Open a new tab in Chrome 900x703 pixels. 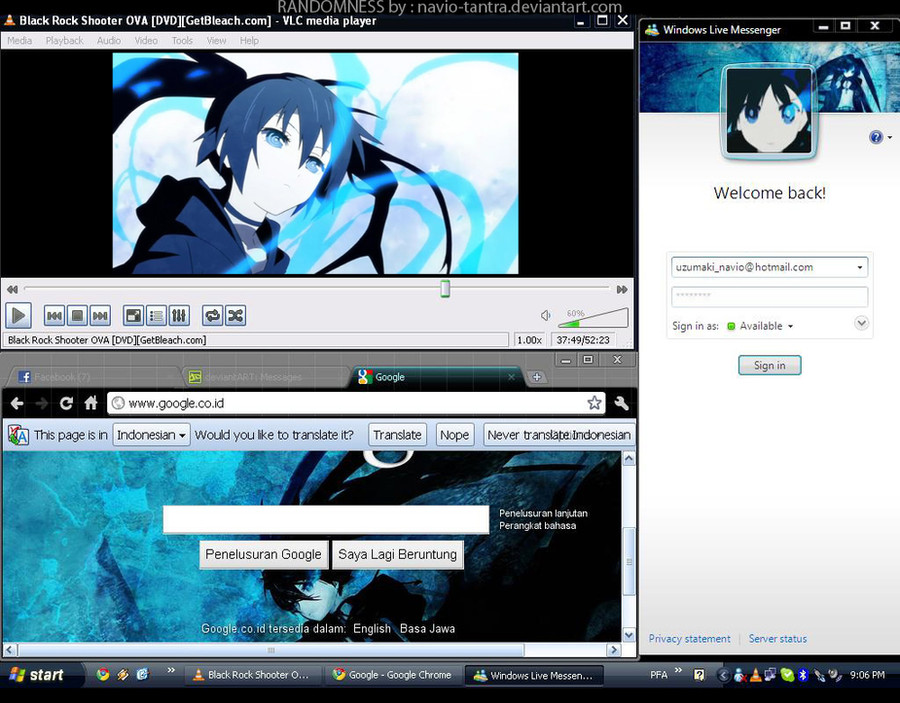pos(537,377)
